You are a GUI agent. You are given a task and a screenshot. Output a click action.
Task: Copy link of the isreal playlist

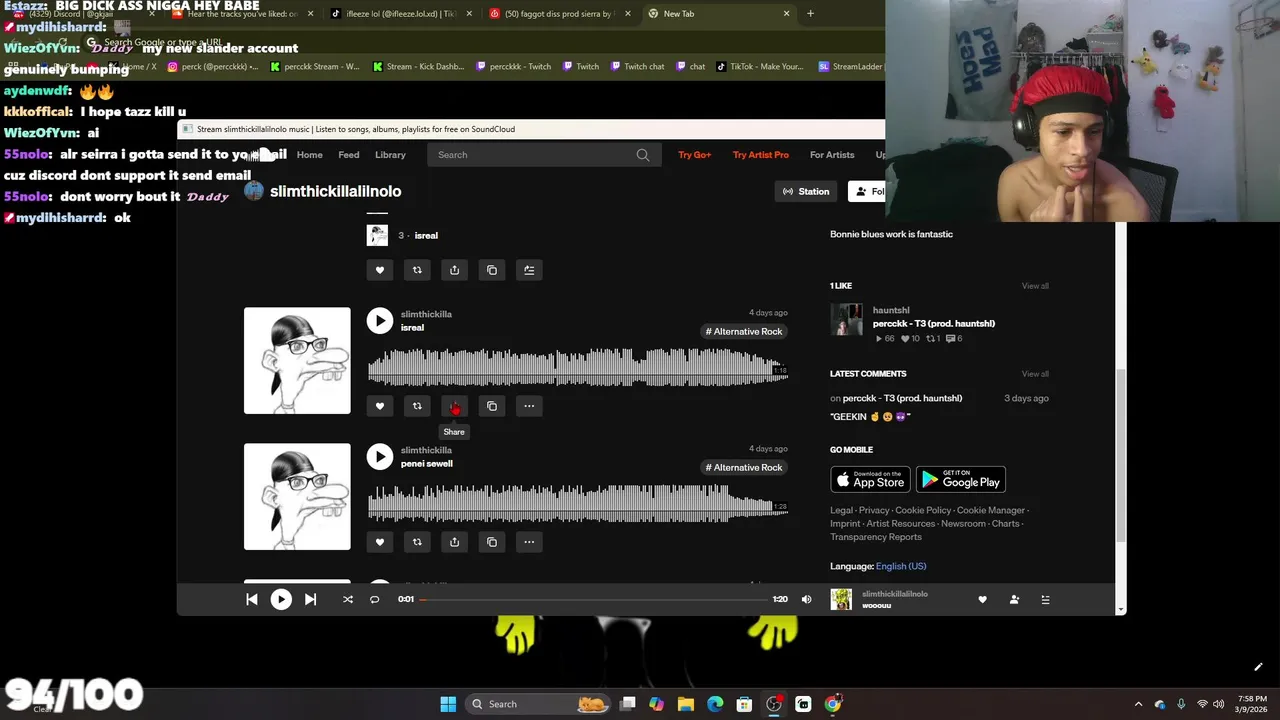(492, 270)
